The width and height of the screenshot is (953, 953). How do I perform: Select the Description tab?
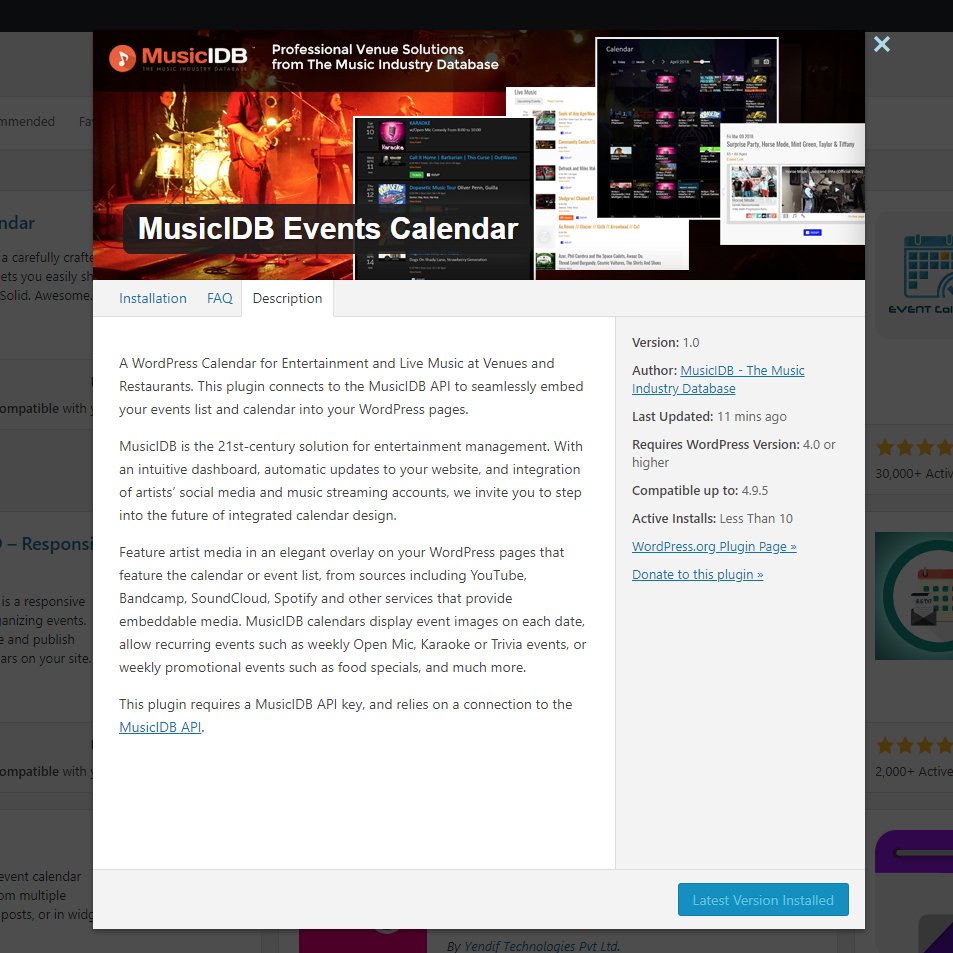[287, 298]
